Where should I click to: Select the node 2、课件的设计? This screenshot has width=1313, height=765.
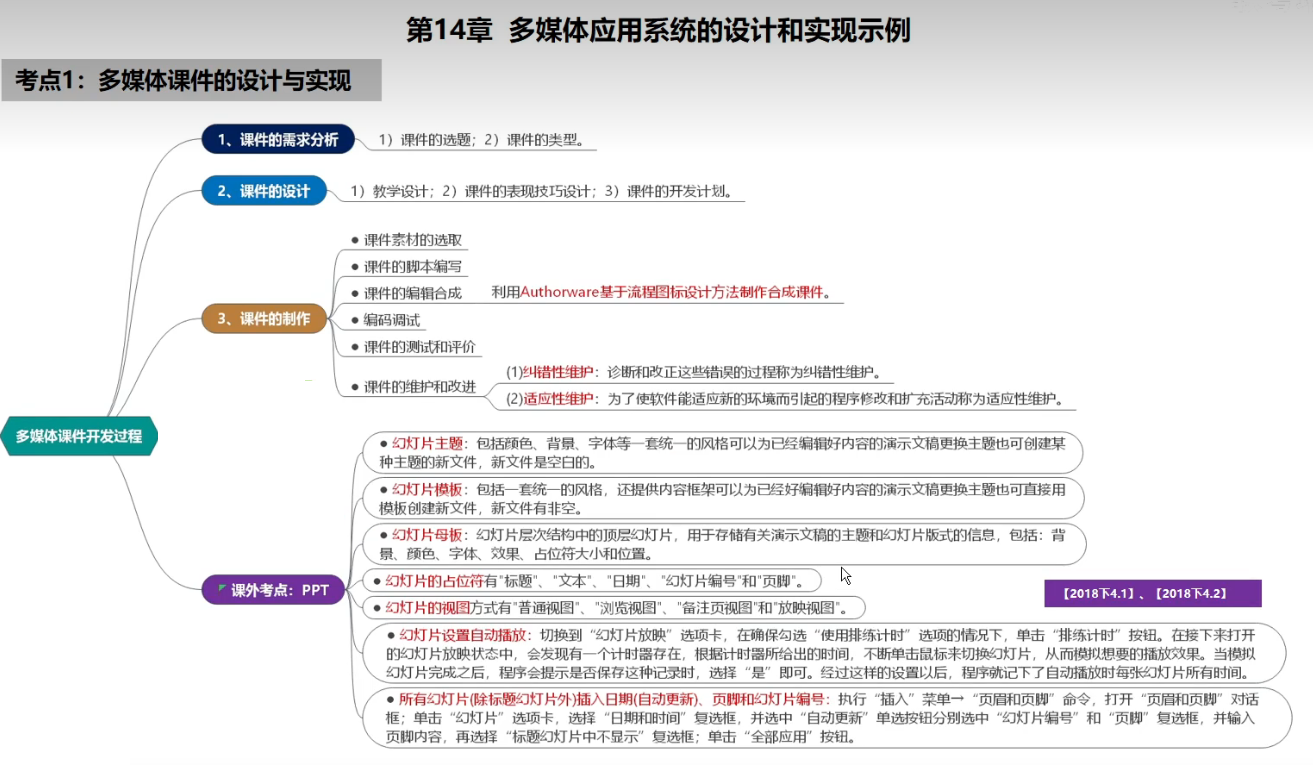pos(264,191)
